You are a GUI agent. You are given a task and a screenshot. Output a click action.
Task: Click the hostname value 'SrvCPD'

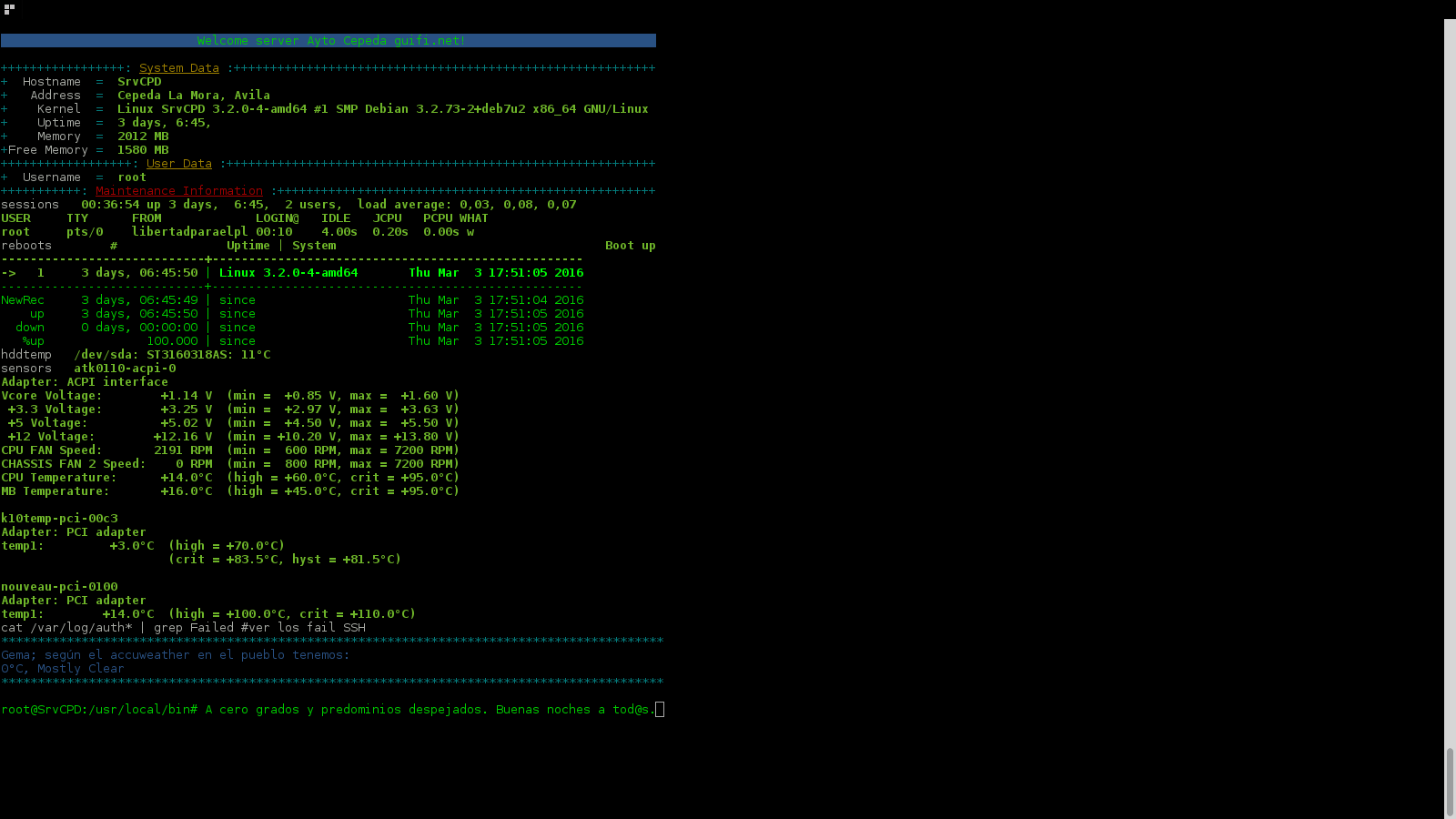click(139, 82)
